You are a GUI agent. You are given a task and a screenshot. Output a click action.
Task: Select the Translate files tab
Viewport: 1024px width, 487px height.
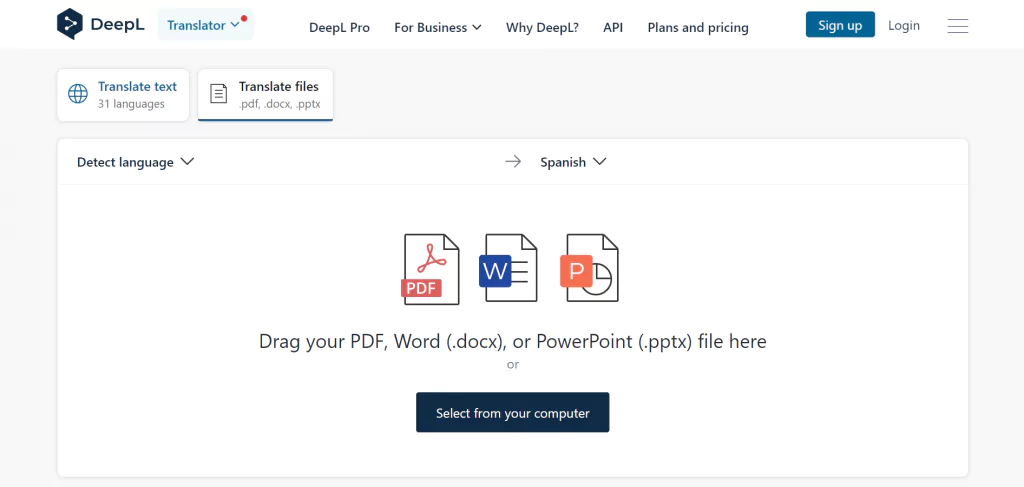pyautogui.click(x=265, y=95)
